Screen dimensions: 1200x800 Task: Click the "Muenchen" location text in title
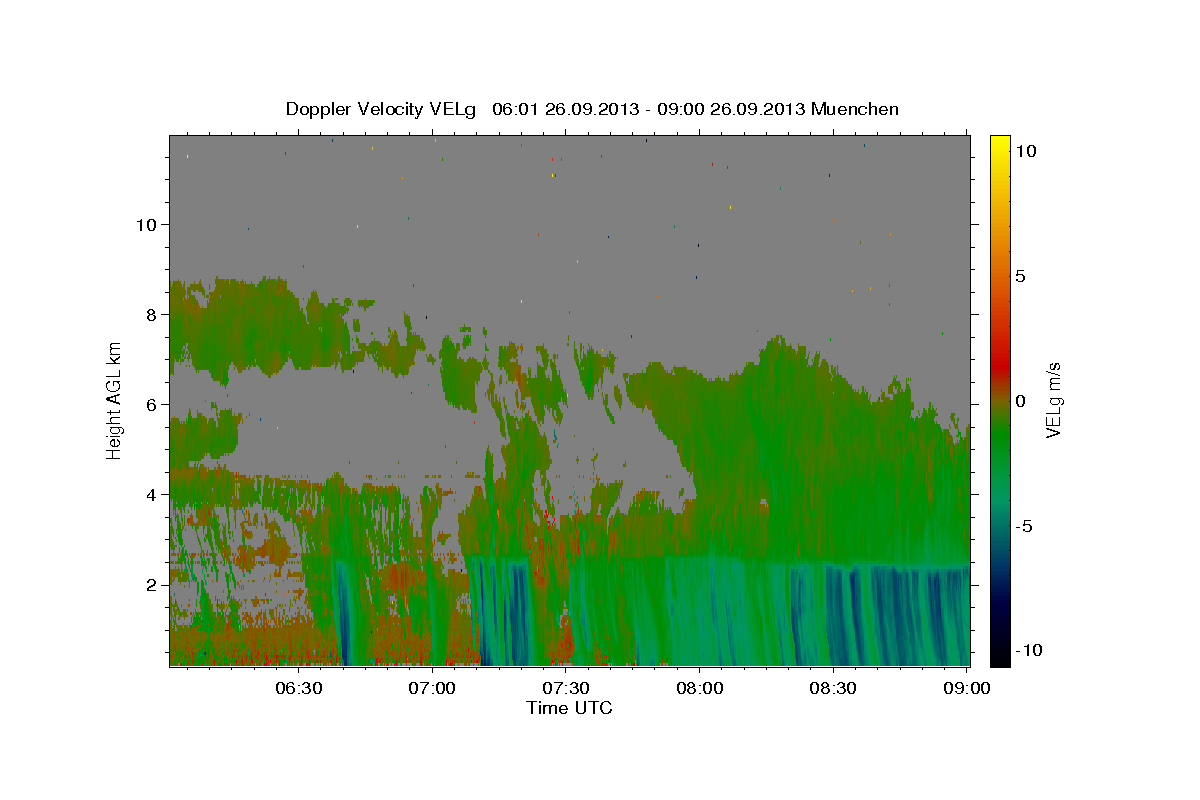(x=855, y=109)
